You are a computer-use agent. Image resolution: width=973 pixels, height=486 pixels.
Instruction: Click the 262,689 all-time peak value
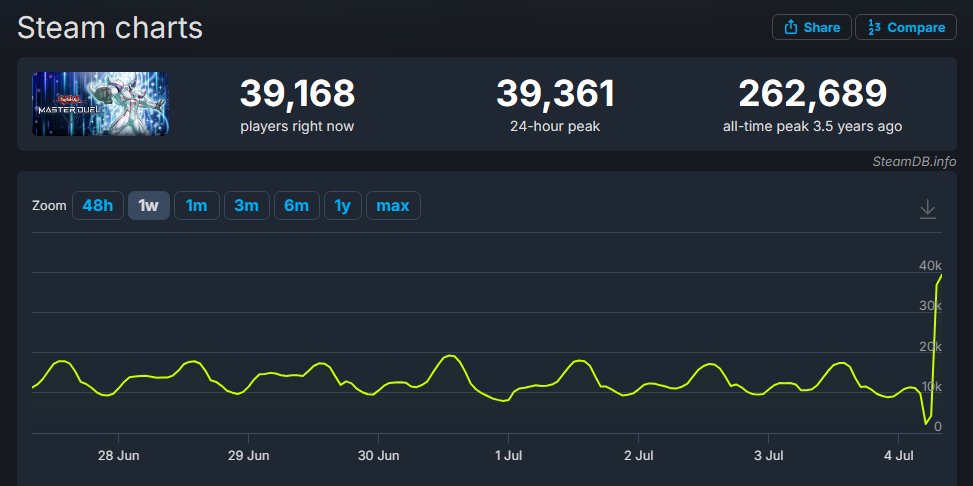(x=812, y=94)
